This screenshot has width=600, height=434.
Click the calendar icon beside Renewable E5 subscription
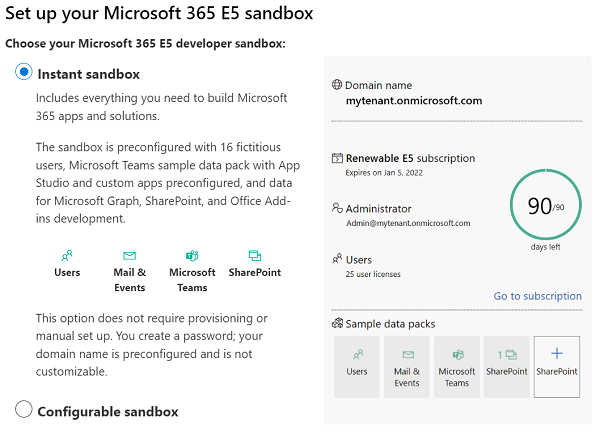coord(337,158)
